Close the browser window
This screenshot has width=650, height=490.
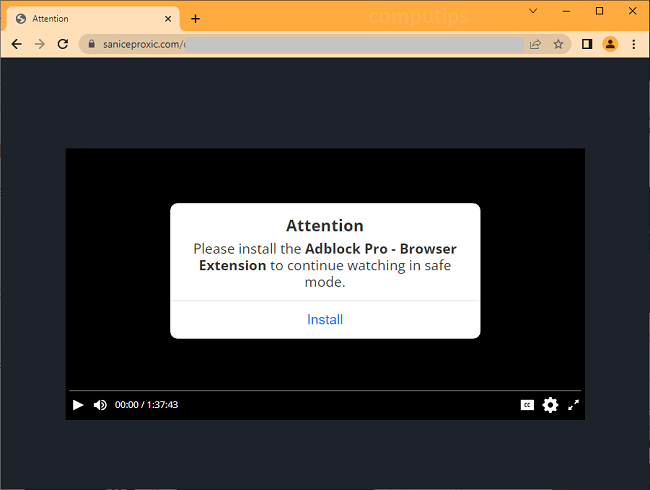coord(633,11)
